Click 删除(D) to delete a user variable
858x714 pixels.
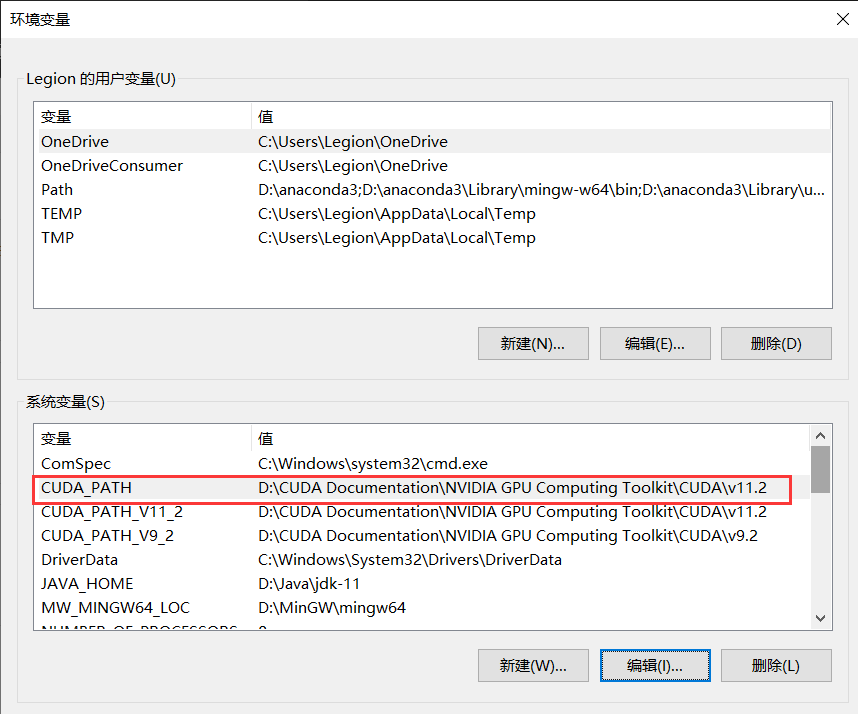(777, 343)
